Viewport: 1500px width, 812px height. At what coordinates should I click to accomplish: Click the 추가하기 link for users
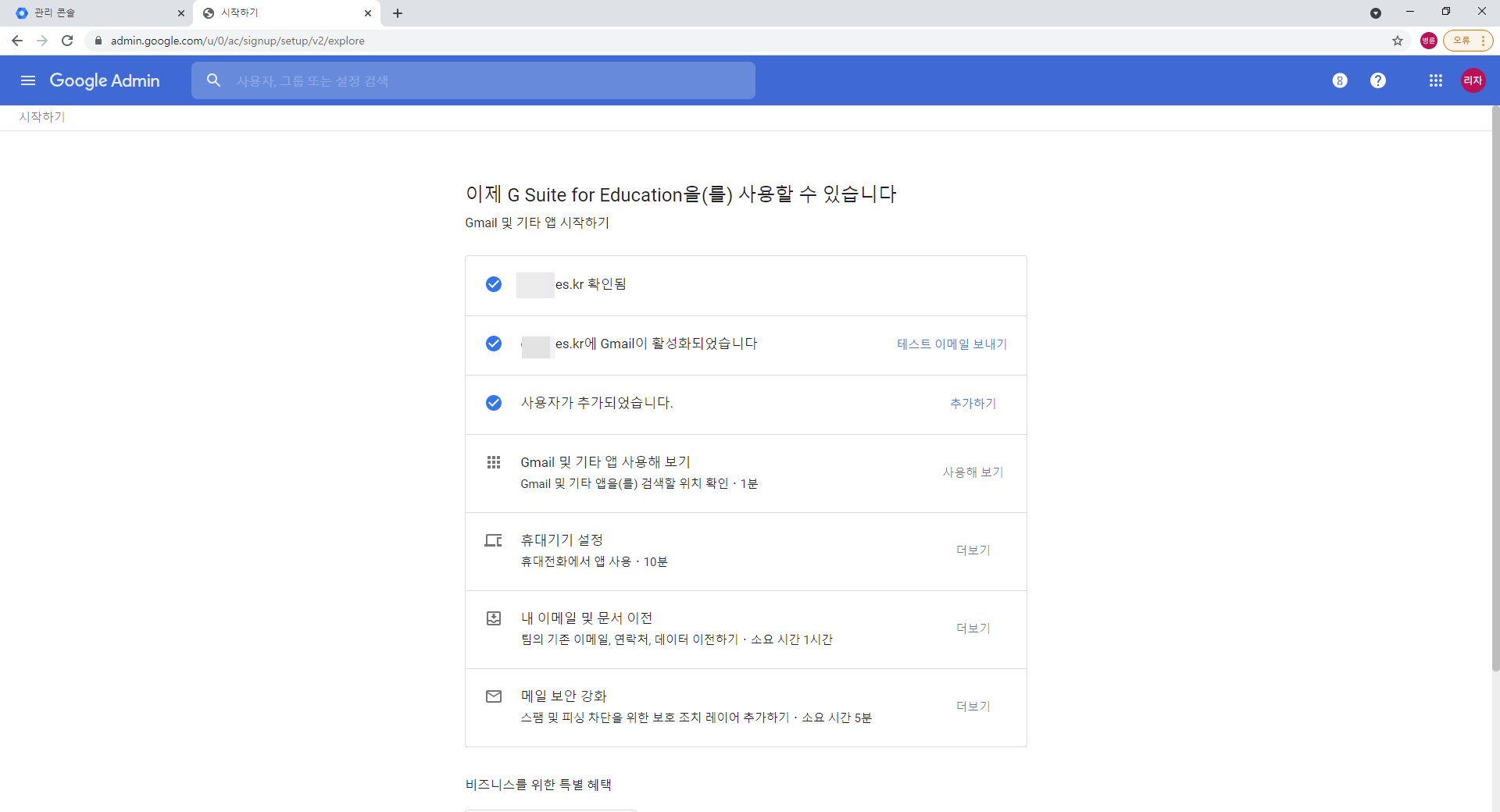coord(973,404)
